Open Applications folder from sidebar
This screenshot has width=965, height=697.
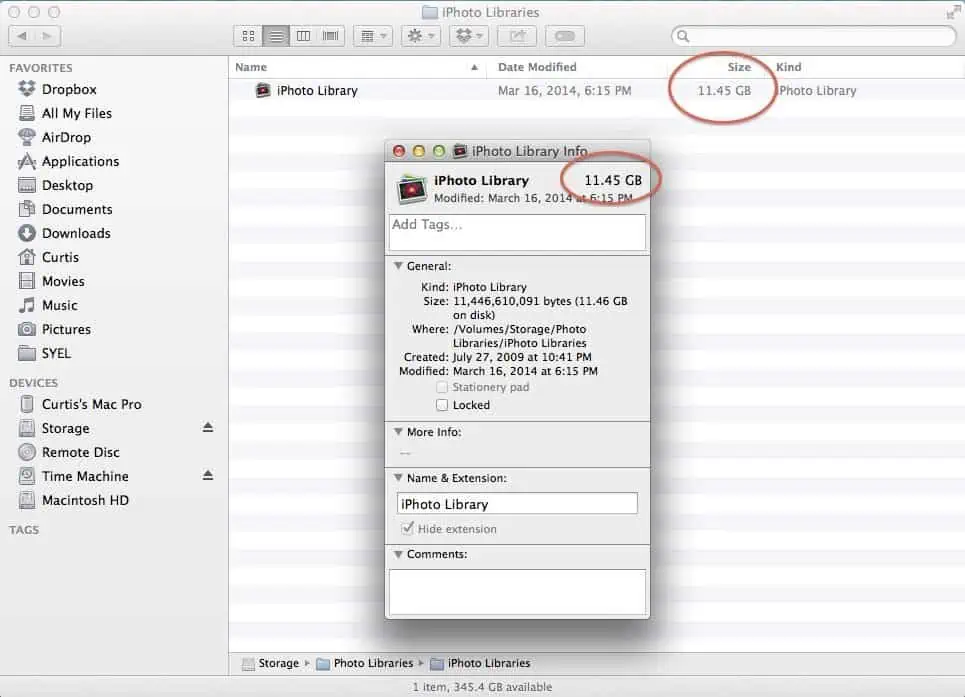(x=80, y=161)
